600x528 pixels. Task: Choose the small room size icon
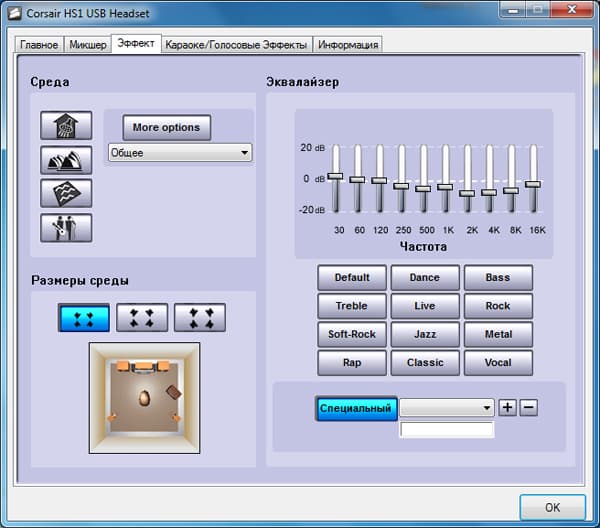point(84,318)
